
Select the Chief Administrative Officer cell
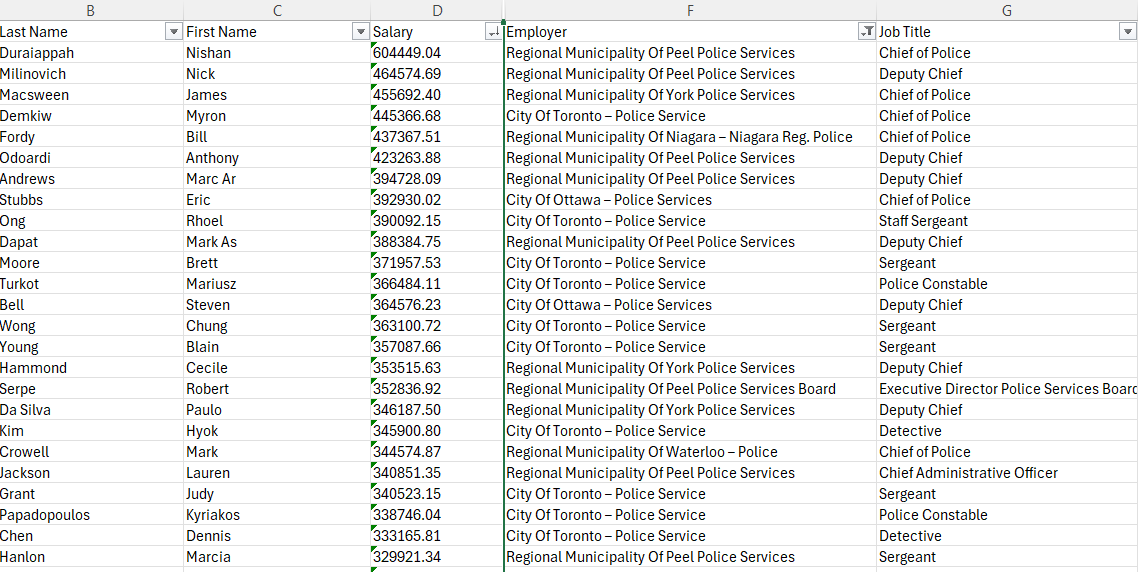coord(1007,473)
